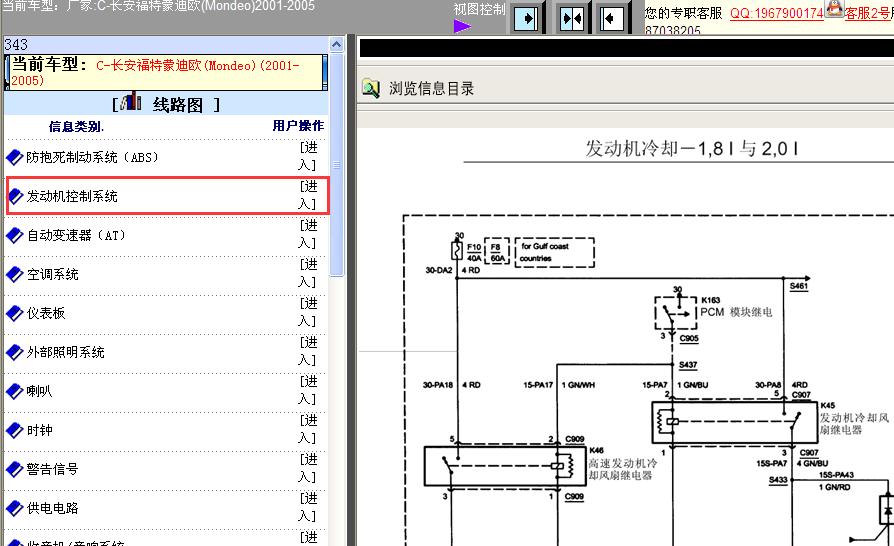This screenshot has height=546, width=894.
Task: Enter the 防抱死制动系统 (ABS) category
Action: (x=308, y=156)
